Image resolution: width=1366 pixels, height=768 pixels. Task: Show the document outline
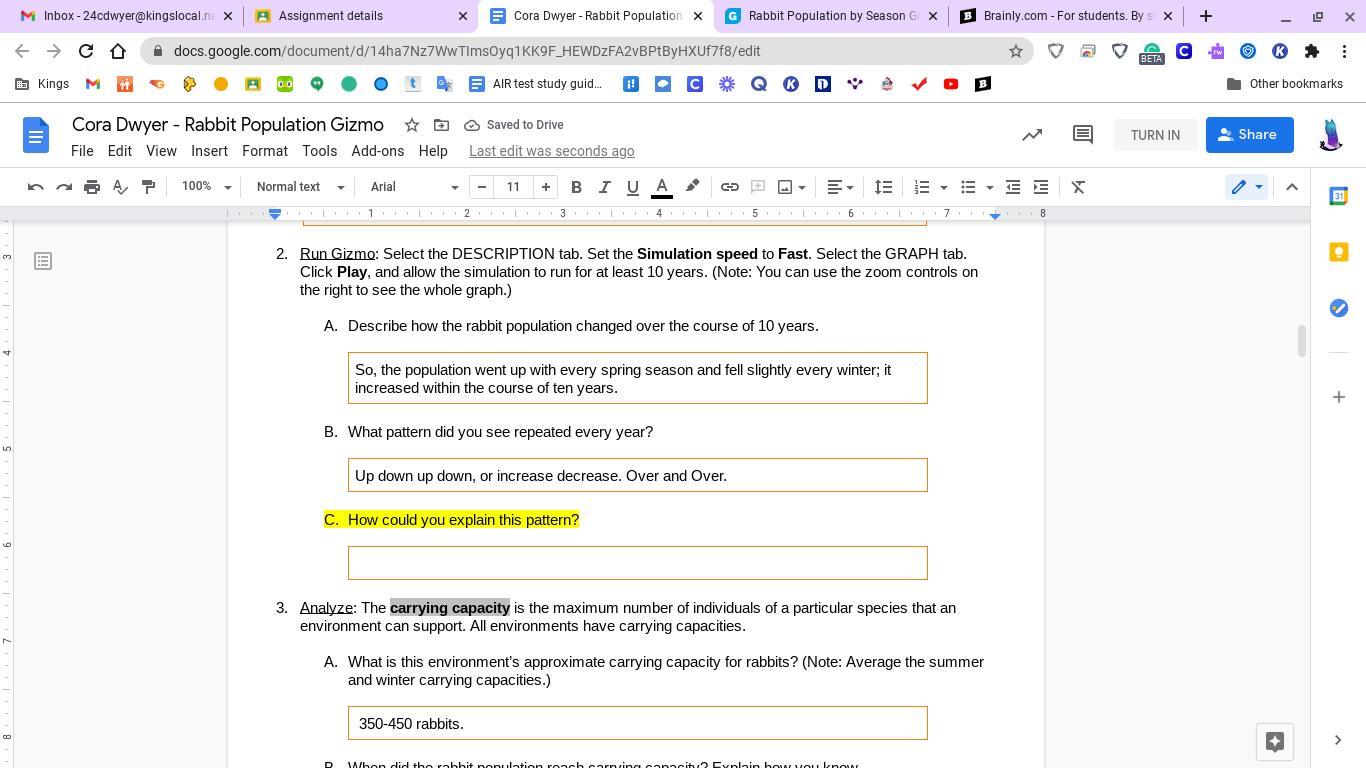[43, 261]
